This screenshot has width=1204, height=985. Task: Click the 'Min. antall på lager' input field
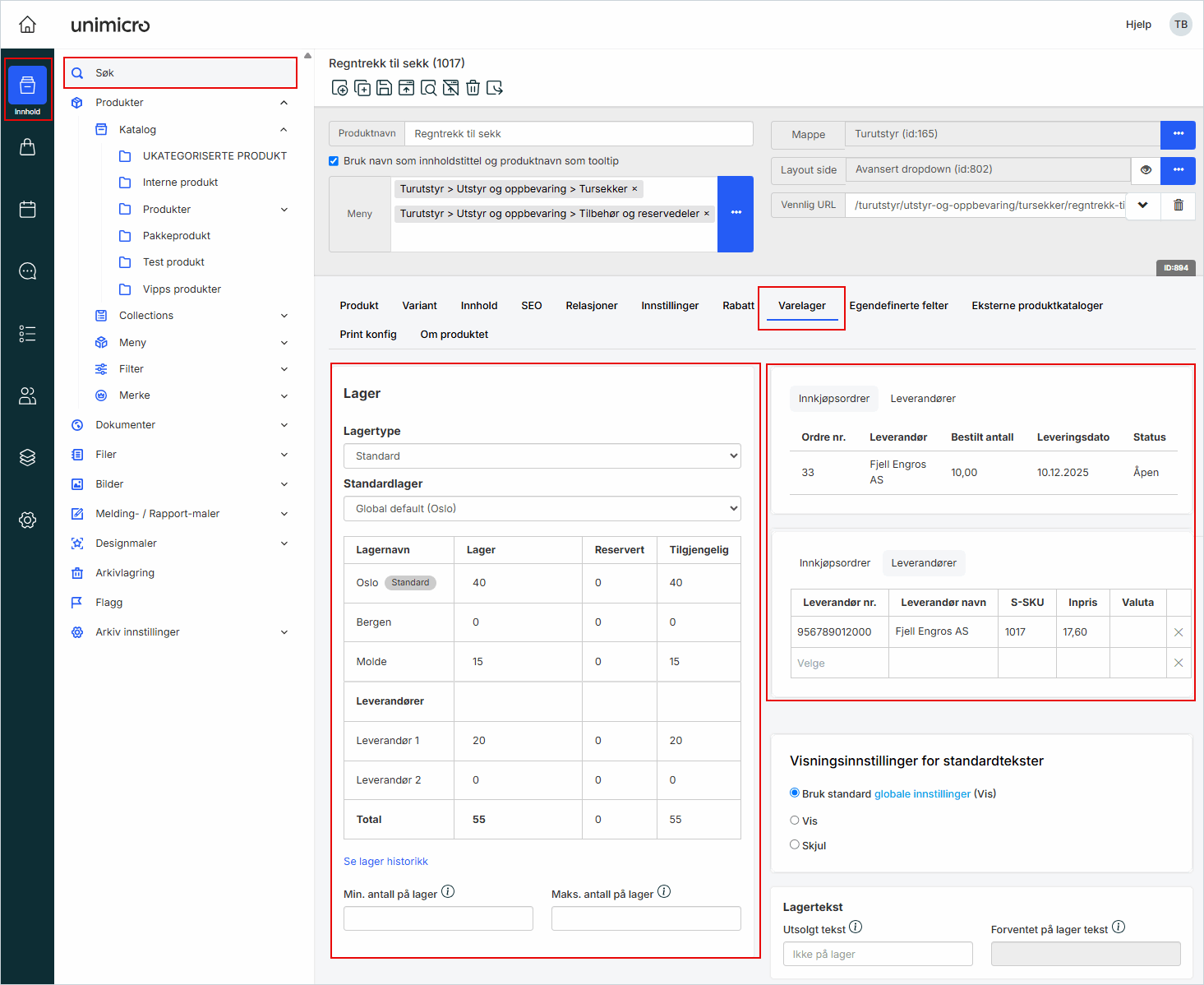click(x=438, y=918)
